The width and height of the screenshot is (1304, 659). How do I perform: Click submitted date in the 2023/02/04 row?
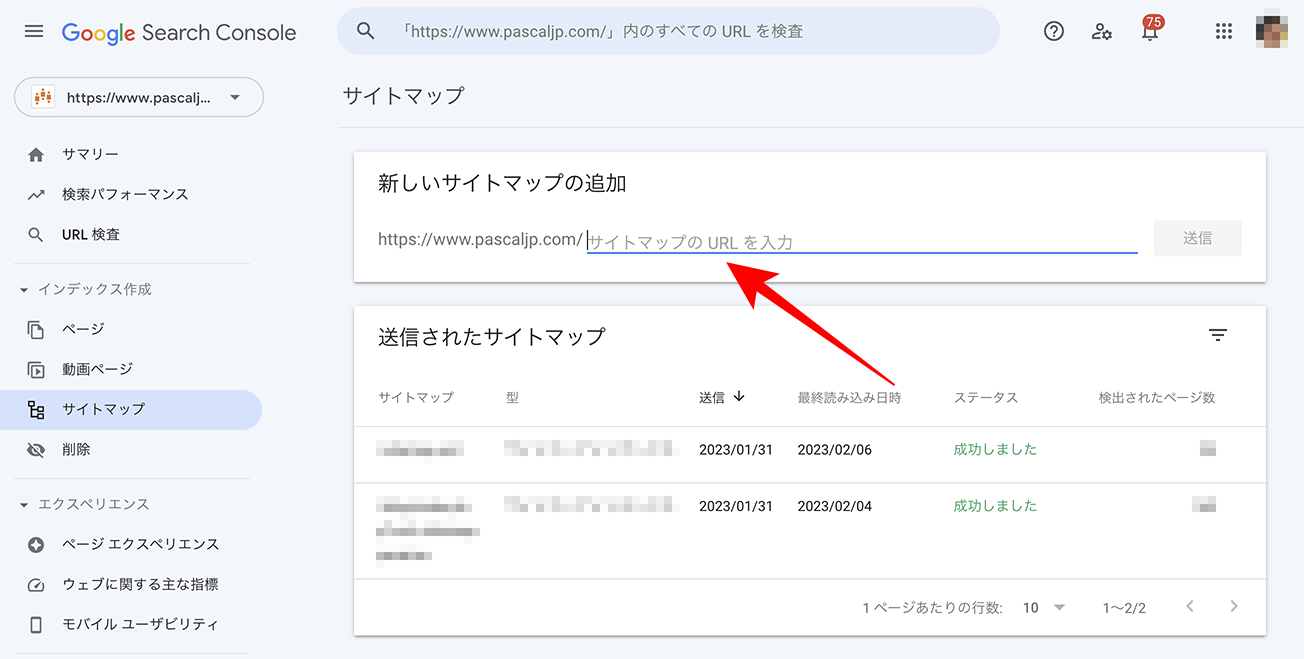coord(736,506)
